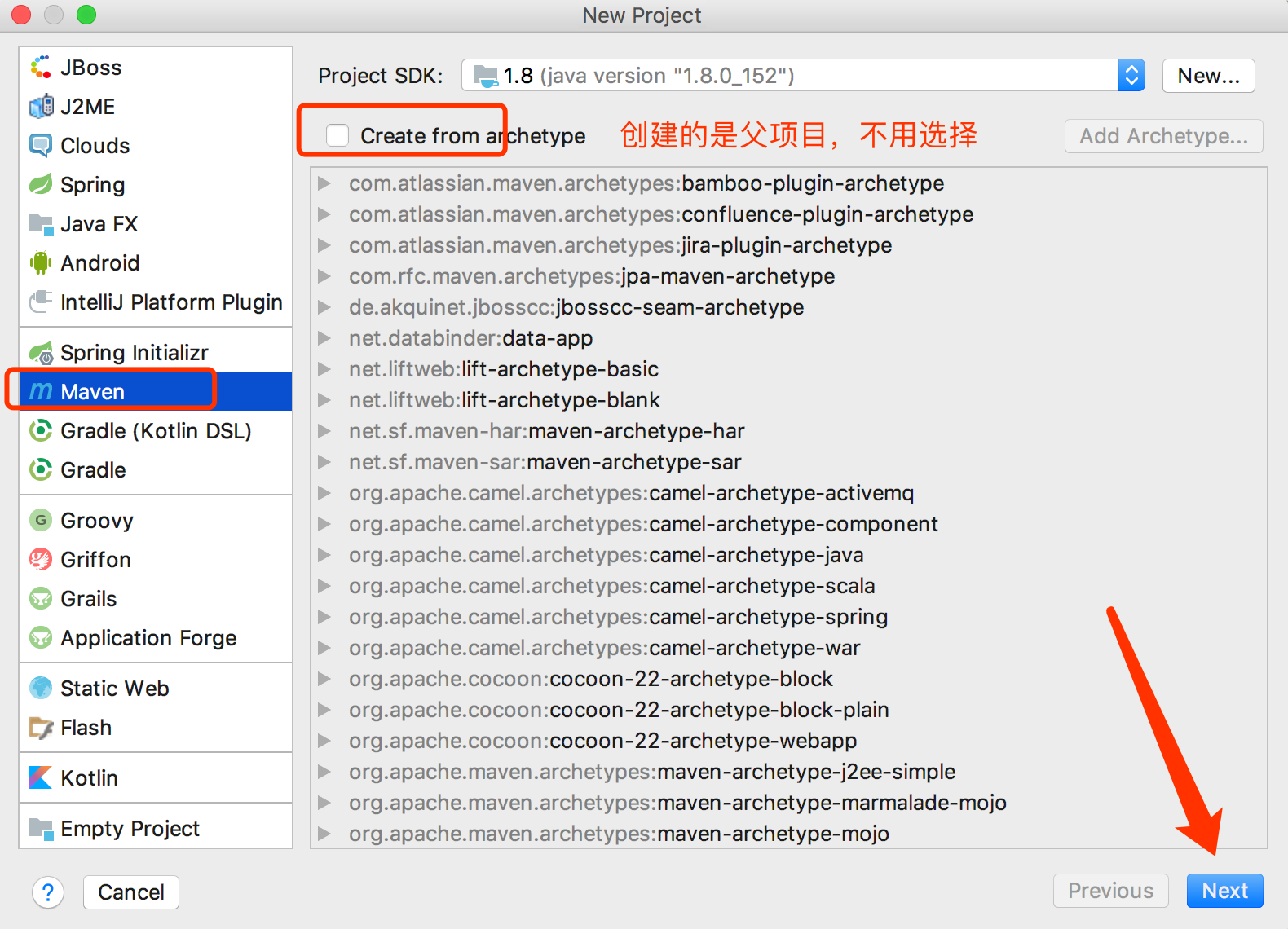1288x929 pixels.
Task: Expand the camel-archetype-component entry
Action: (324, 524)
